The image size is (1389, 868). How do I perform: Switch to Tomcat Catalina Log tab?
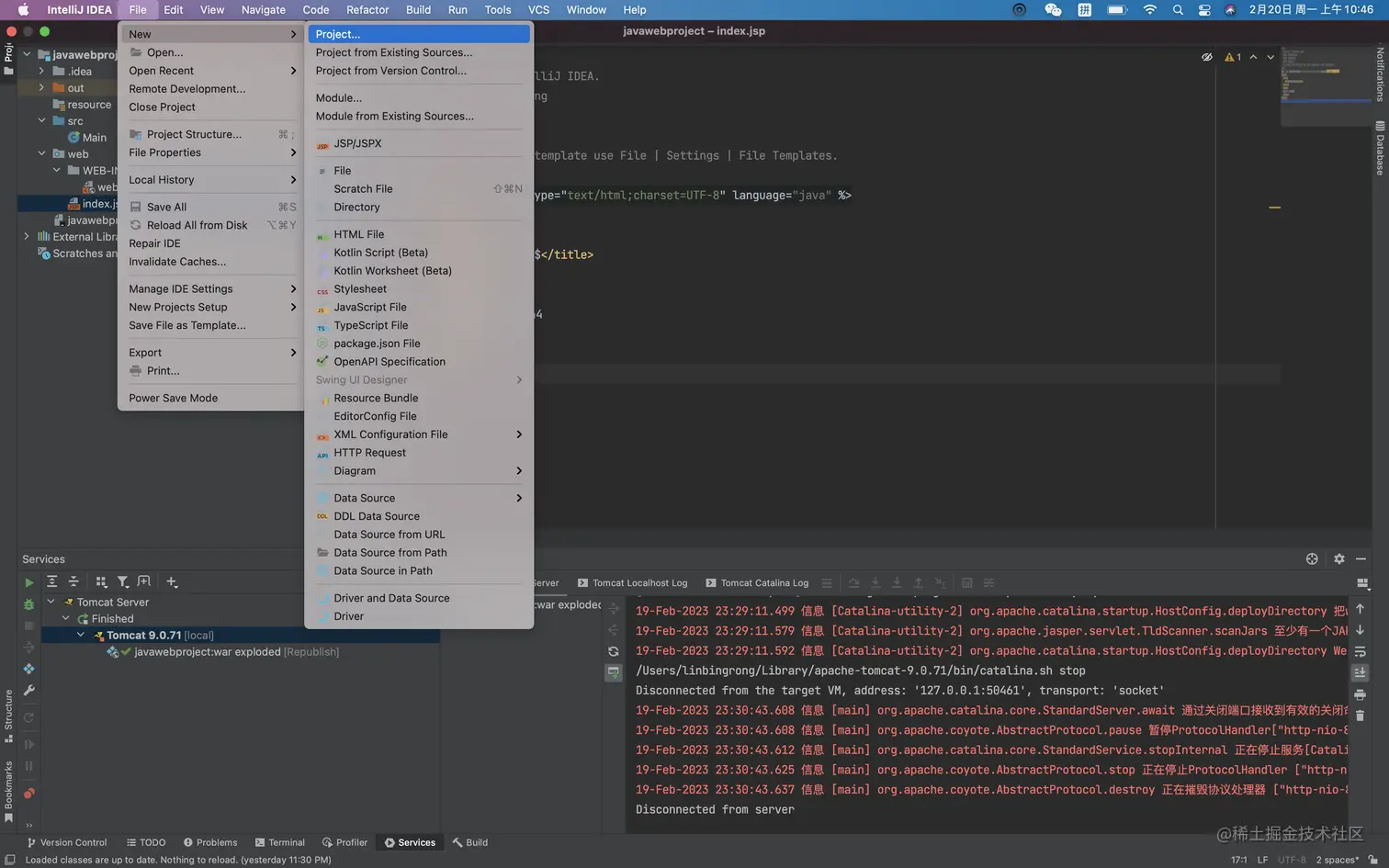pyautogui.click(x=757, y=583)
